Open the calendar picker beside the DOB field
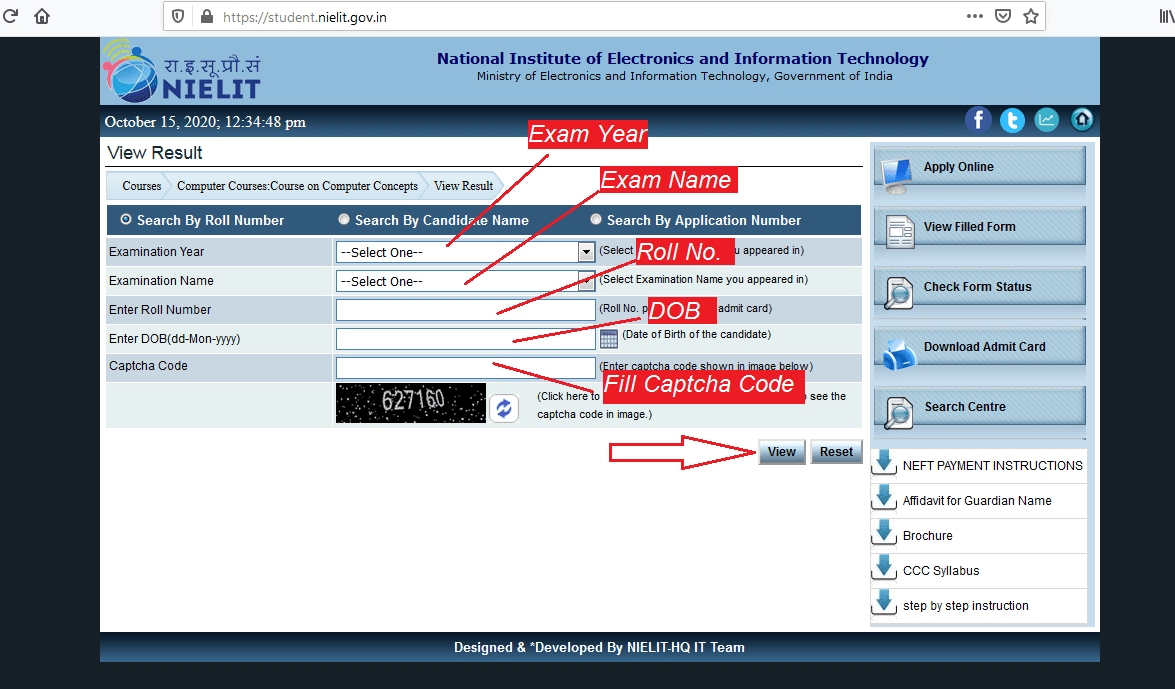 coord(609,340)
